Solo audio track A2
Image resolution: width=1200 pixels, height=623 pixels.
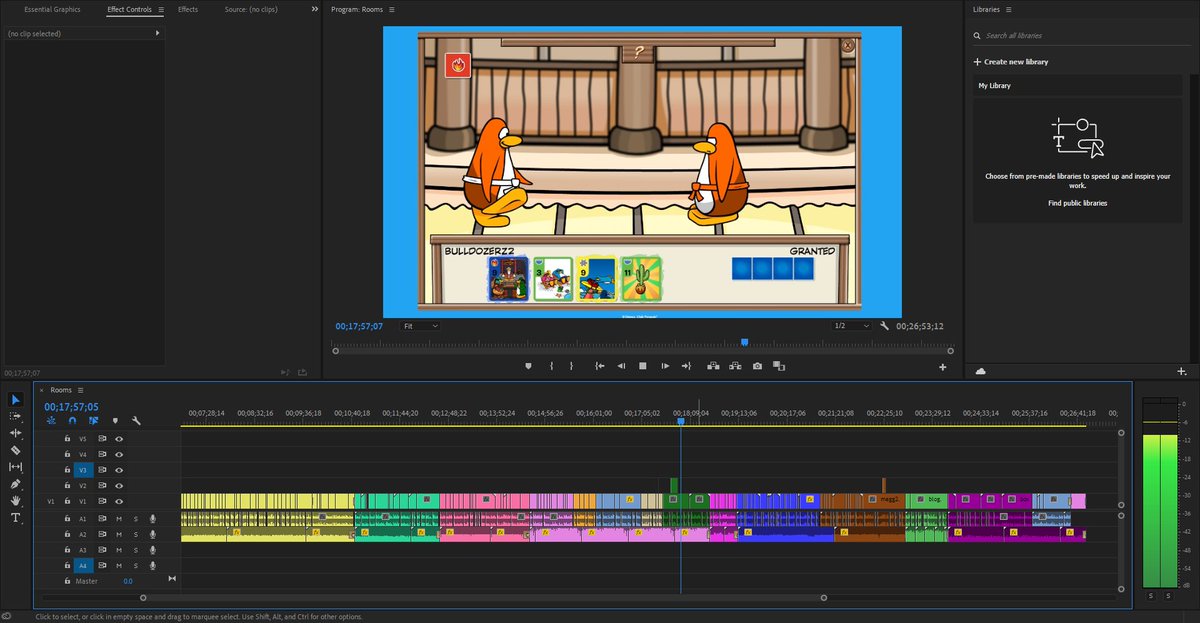(135, 534)
